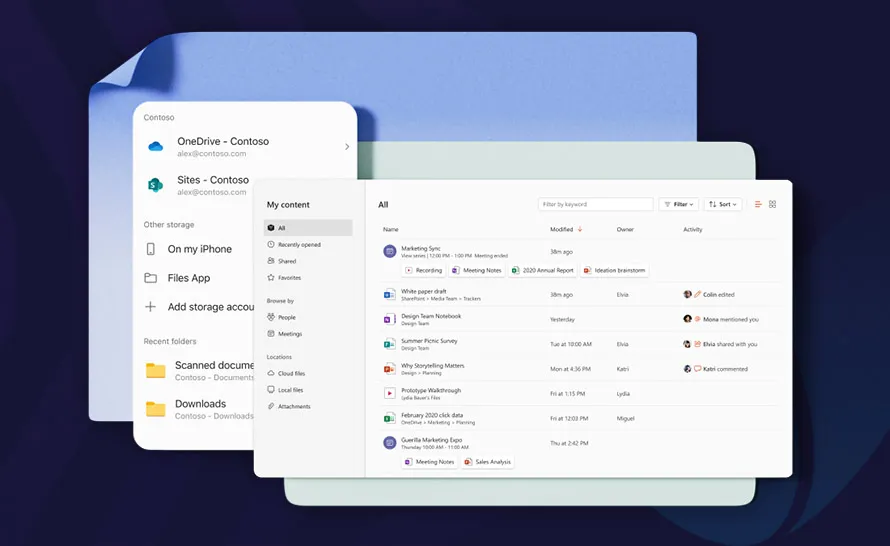Open the OneDrive - Contoso cloud icon

pos(156,146)
